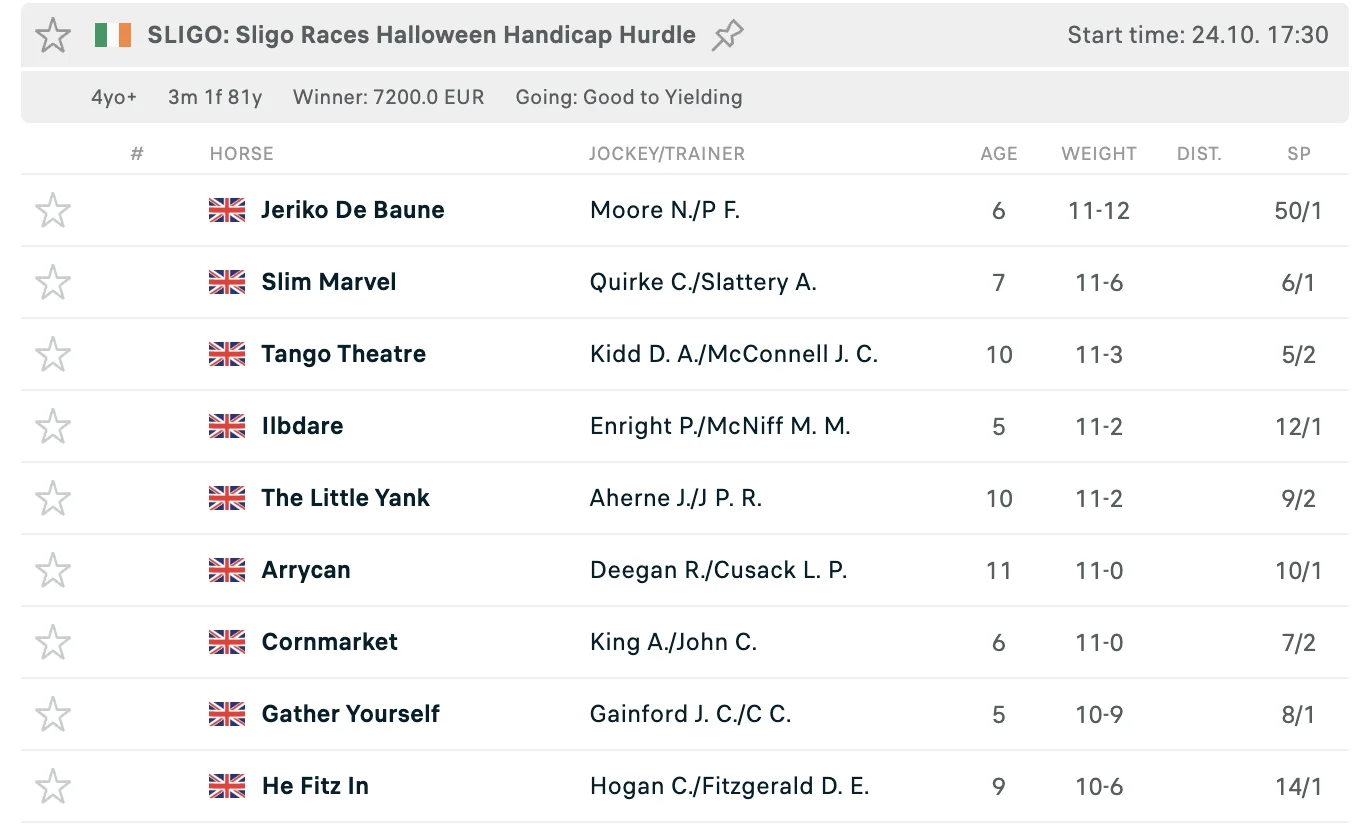
Task: Add Arrycan to favorites via star
Action: [x=53, y=571]
